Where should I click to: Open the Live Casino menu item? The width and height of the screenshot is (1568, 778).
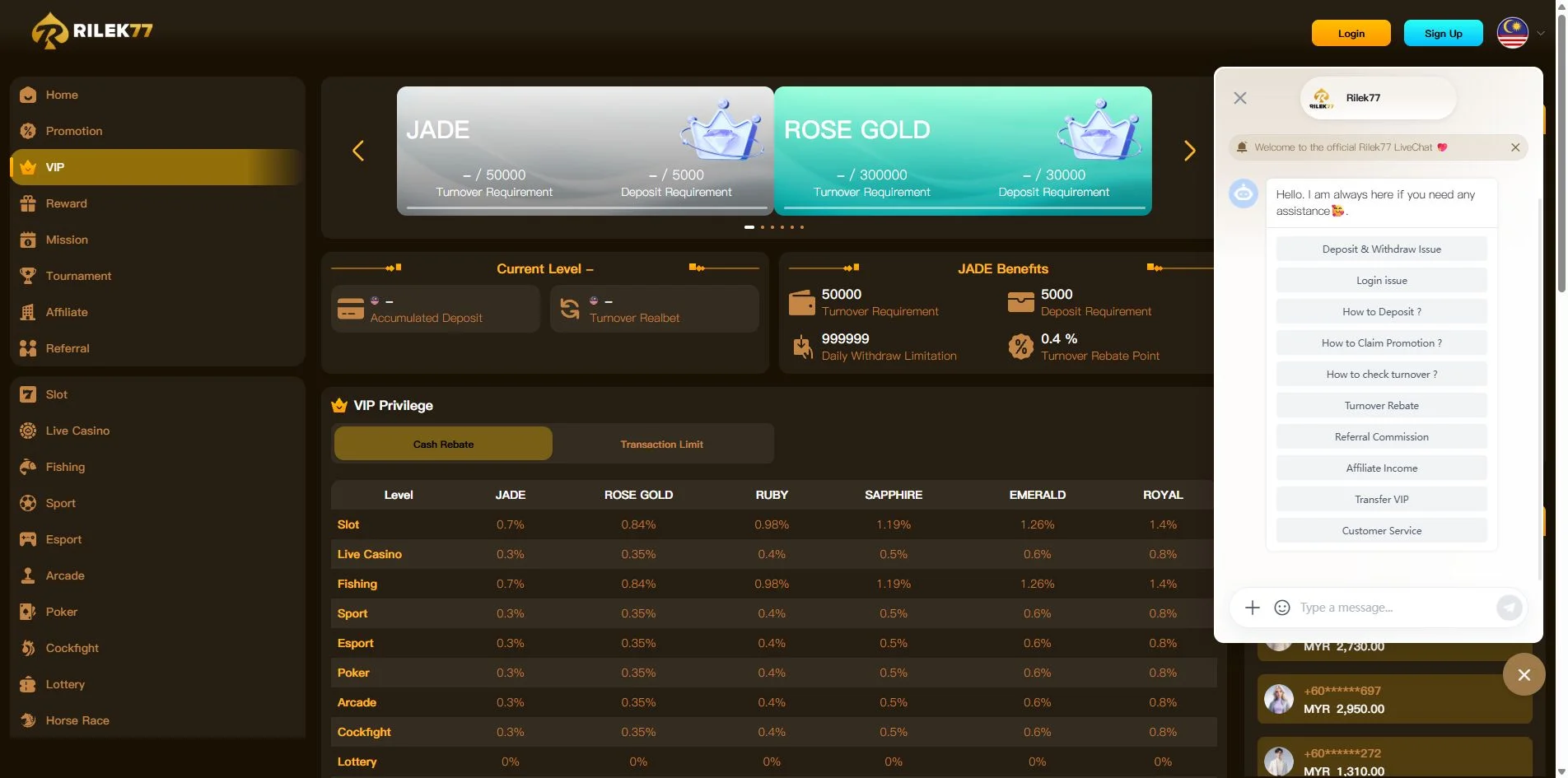[158, 431]
